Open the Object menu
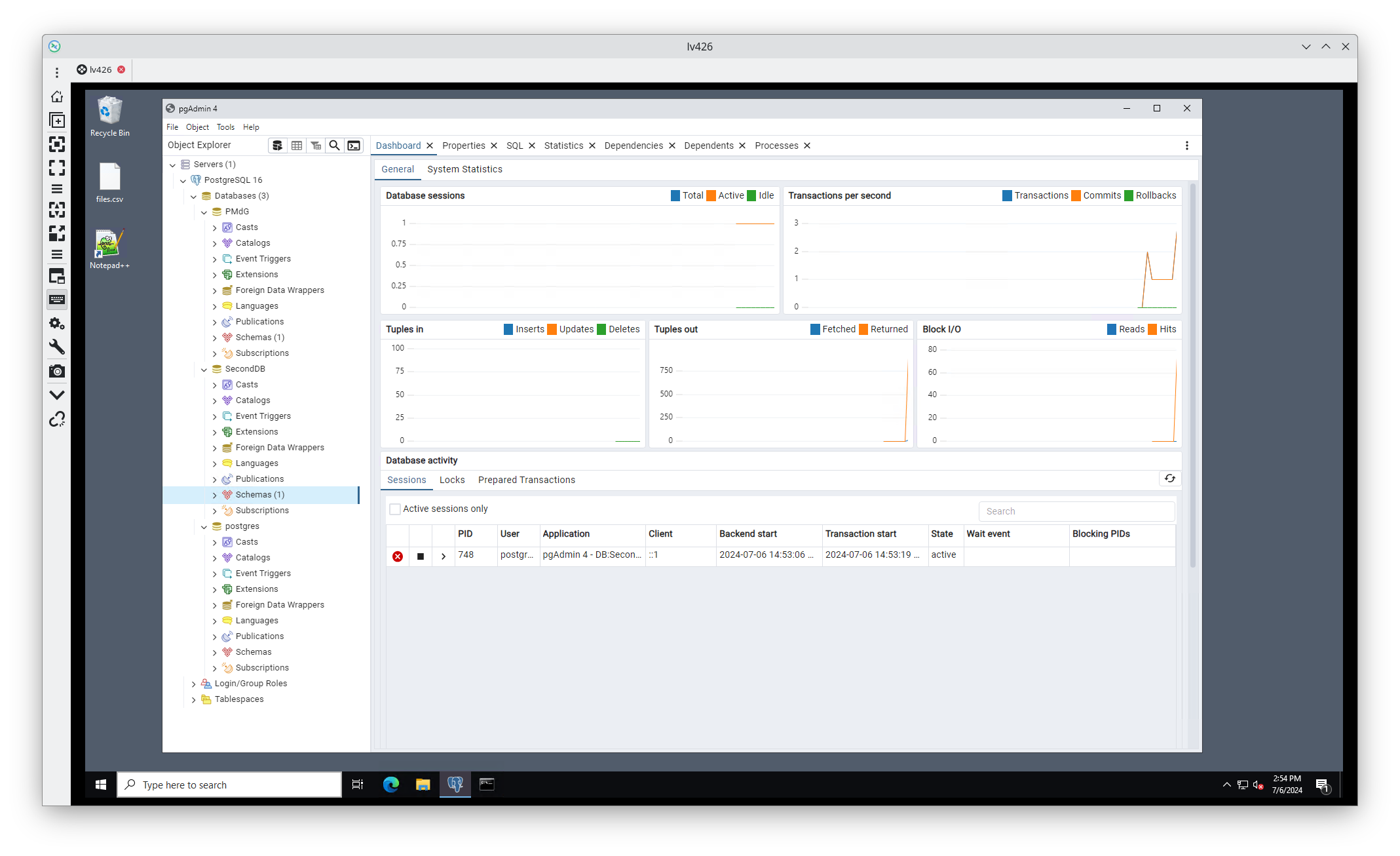The height and width of the screenshot is (856, 1400). 197,127
